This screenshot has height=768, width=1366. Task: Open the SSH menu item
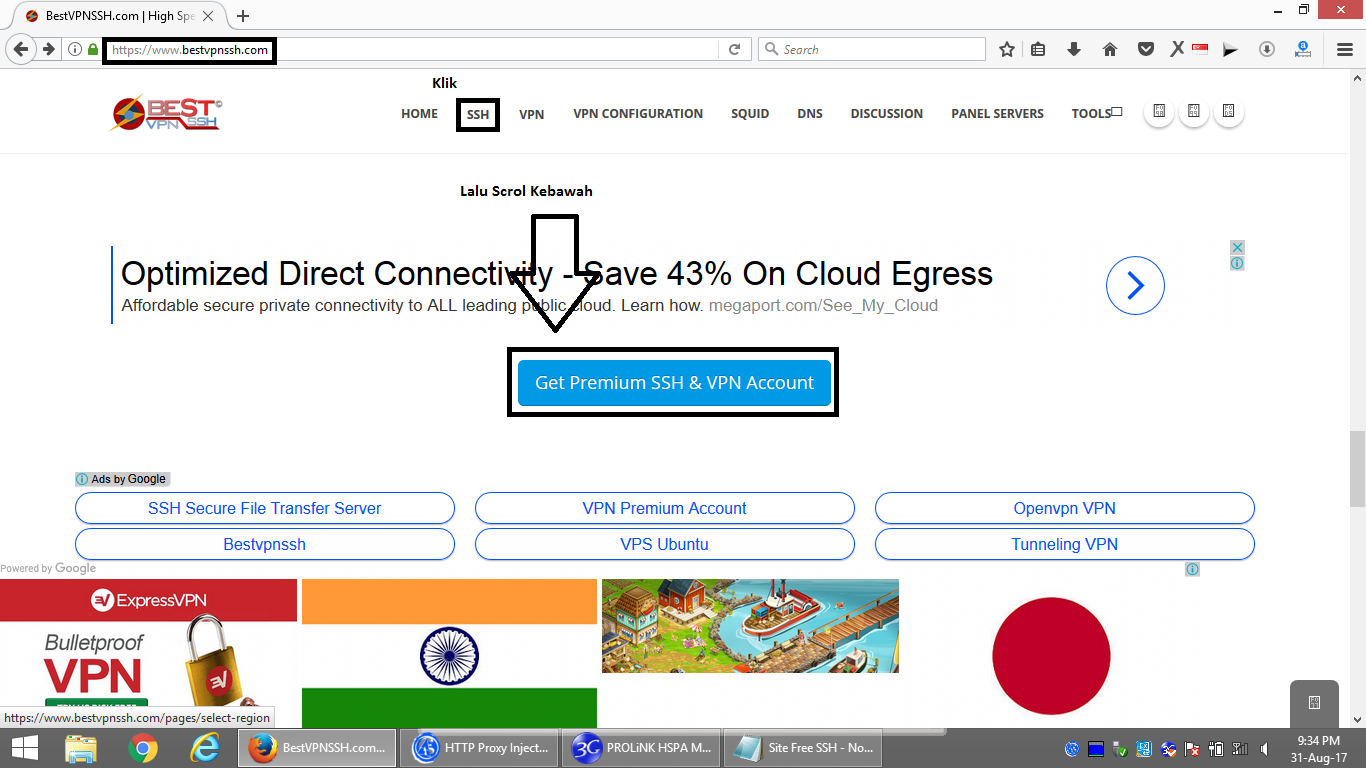478,115
